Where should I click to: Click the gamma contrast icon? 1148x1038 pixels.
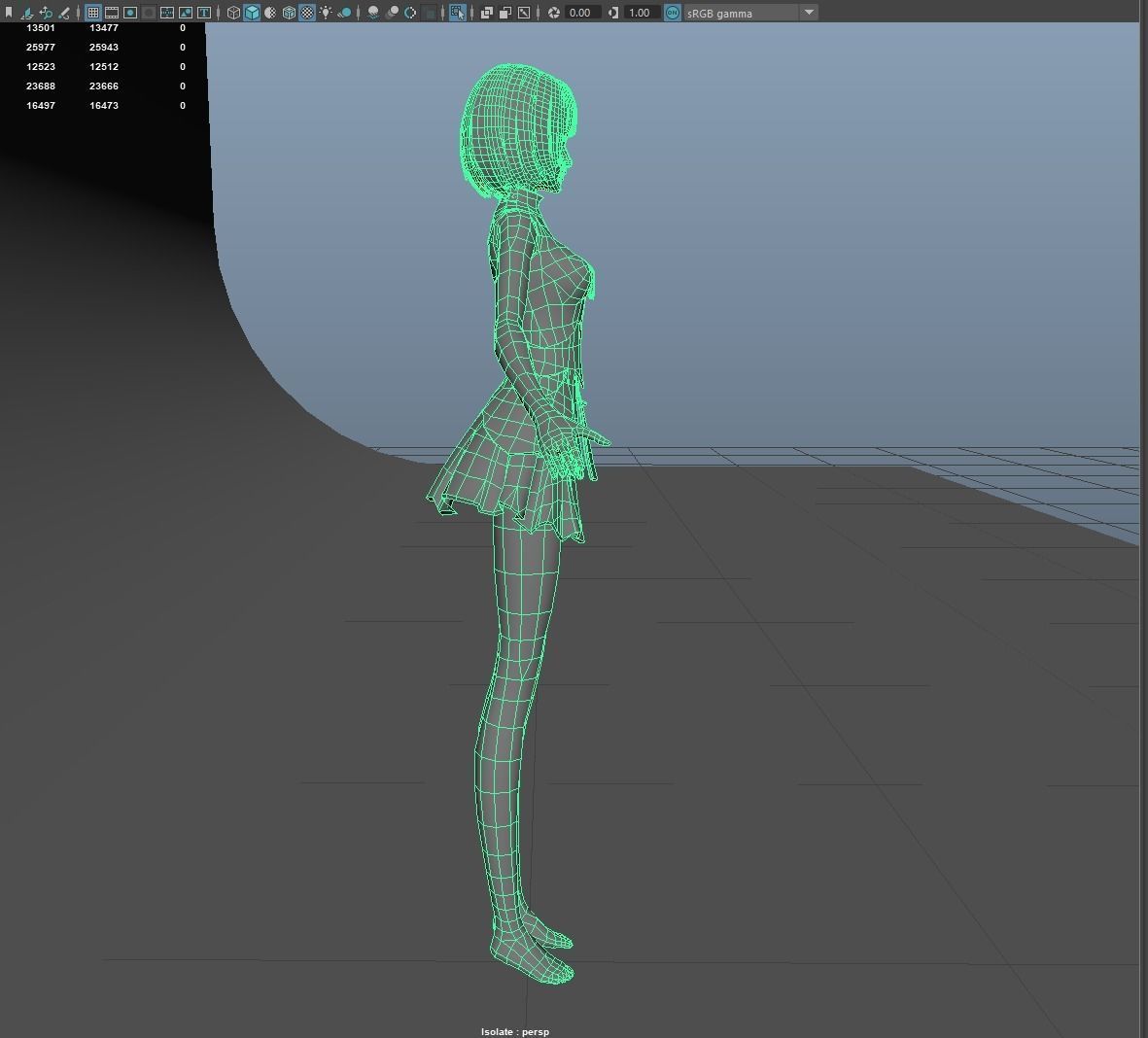(x=613, y=13)
